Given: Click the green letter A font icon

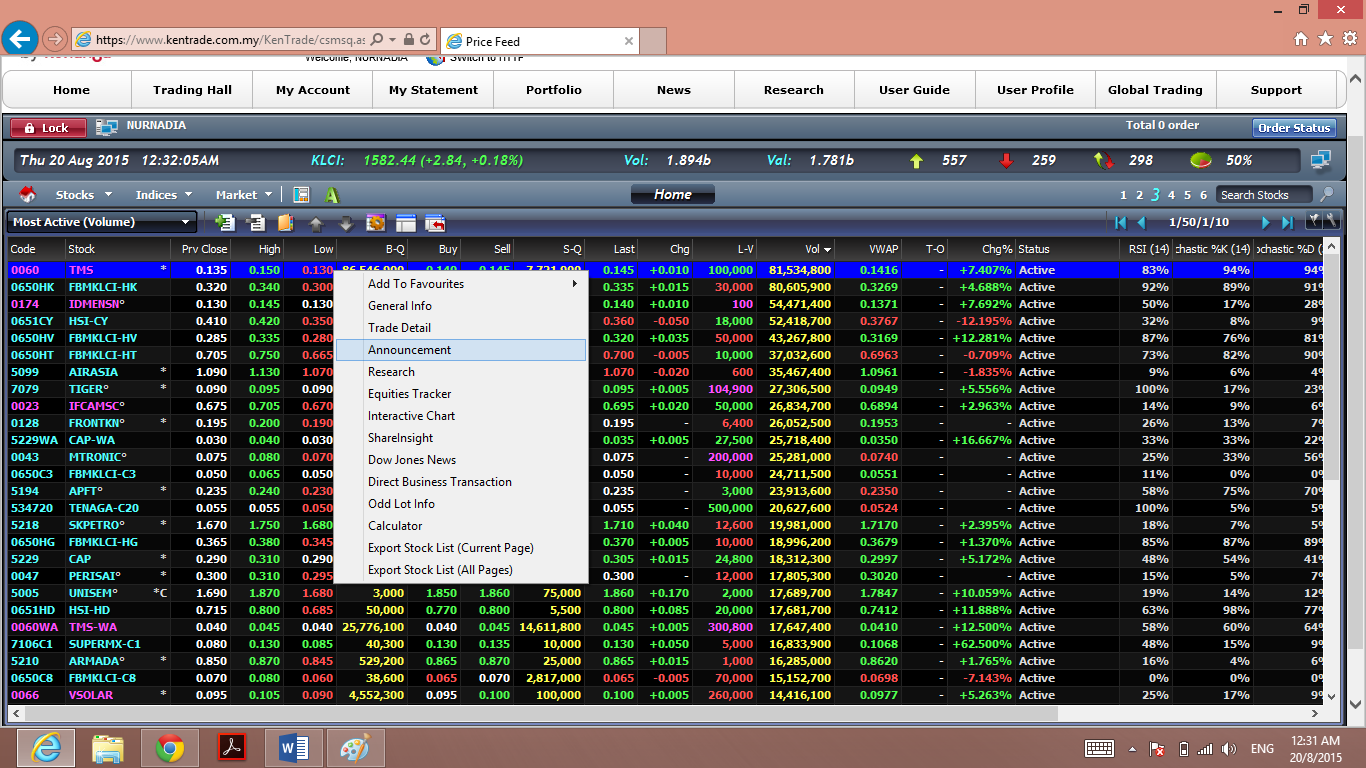Looking at the screenshot, I should (x=332, y=195).
